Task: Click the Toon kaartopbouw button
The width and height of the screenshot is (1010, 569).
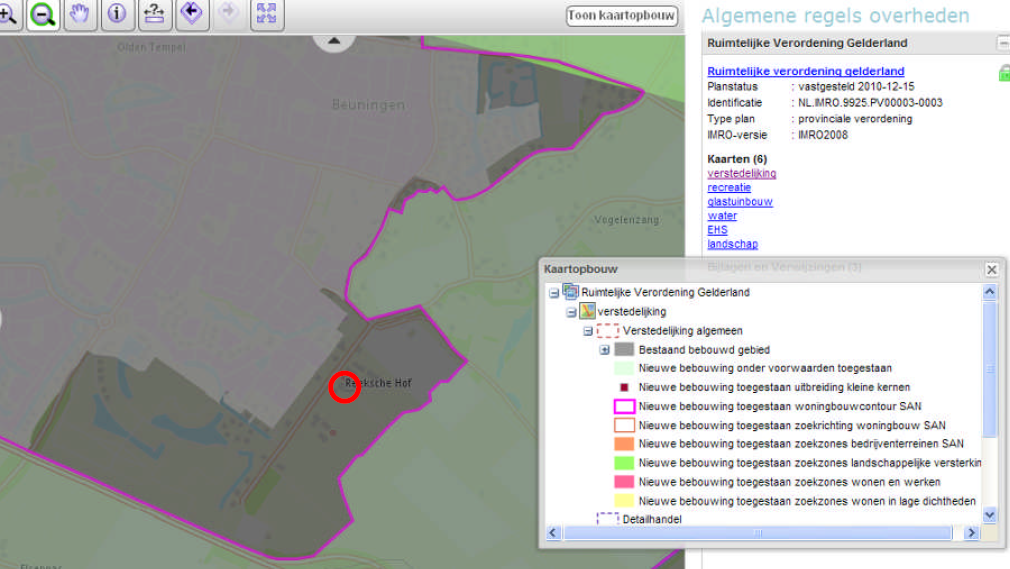Action: [622, 15]
